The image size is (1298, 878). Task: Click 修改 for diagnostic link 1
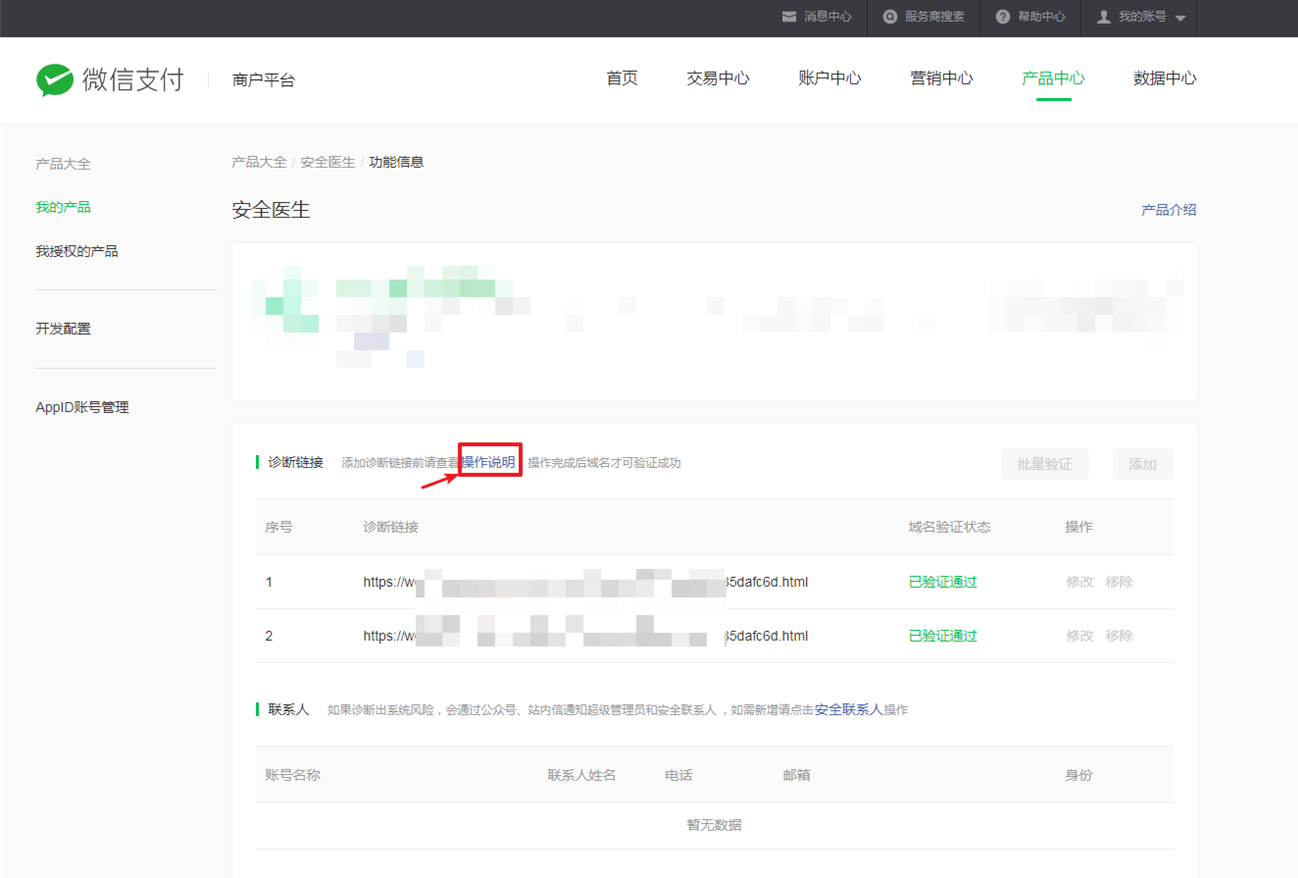pyautogui.click(x=1080, y=582)
